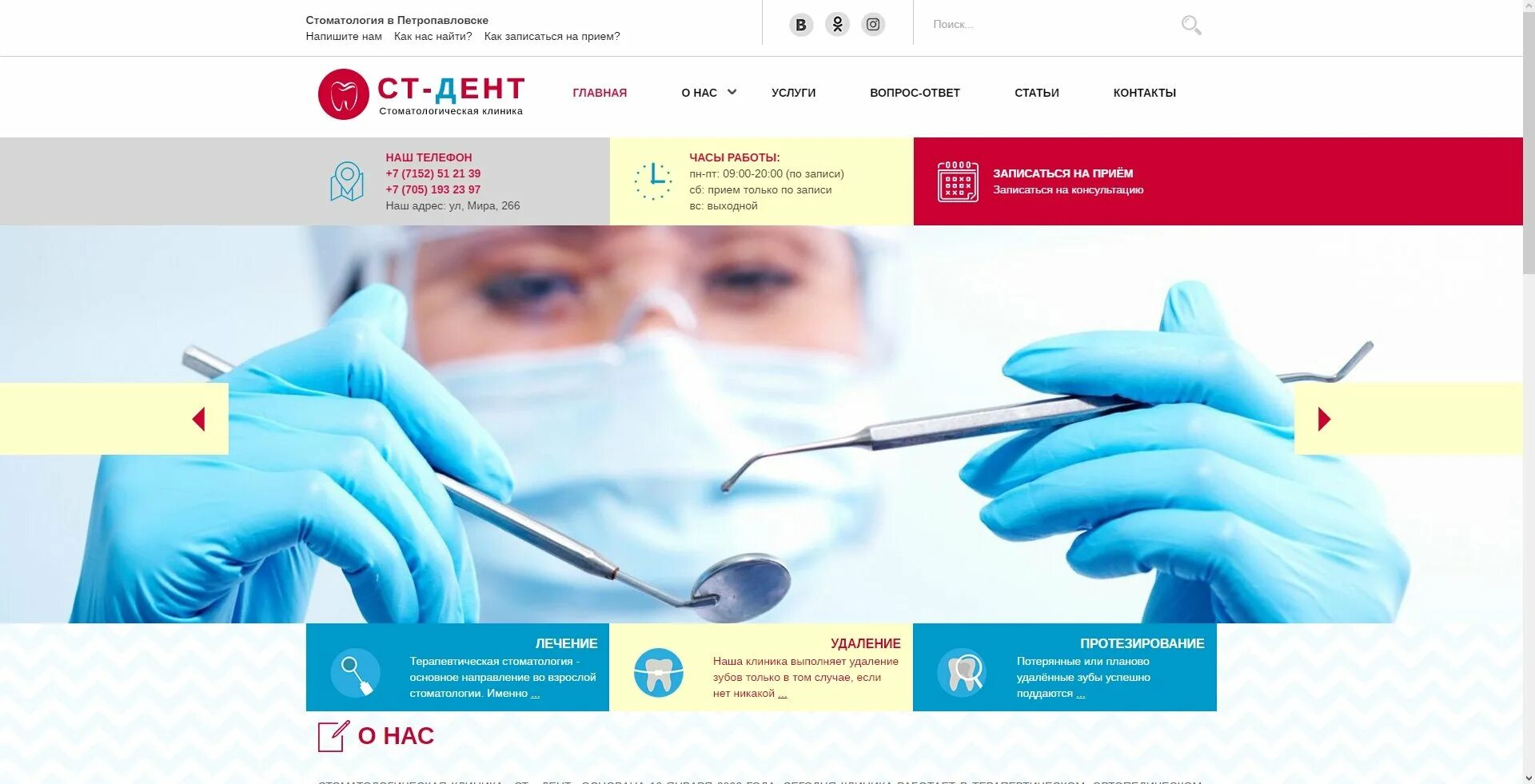Image resolution: width=1535 pixels, height=784 pixels.
Task: Click the tooth extraction icon under Удаление
Action: [x=659, y=672]
